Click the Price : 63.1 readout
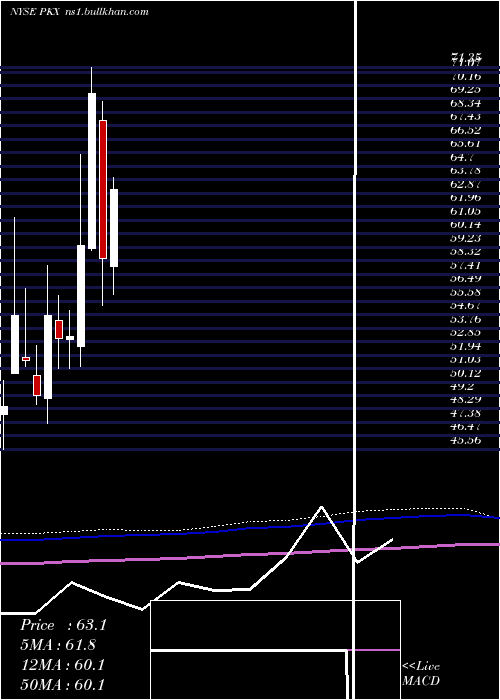The image size is (500, 700). click(63, 625)
